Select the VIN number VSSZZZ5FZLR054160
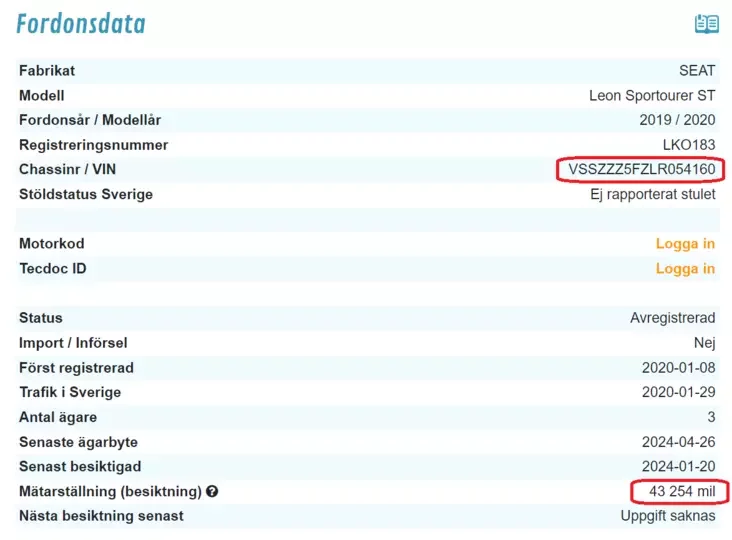This screenshot has width=732, height=540. pos(641,170)
